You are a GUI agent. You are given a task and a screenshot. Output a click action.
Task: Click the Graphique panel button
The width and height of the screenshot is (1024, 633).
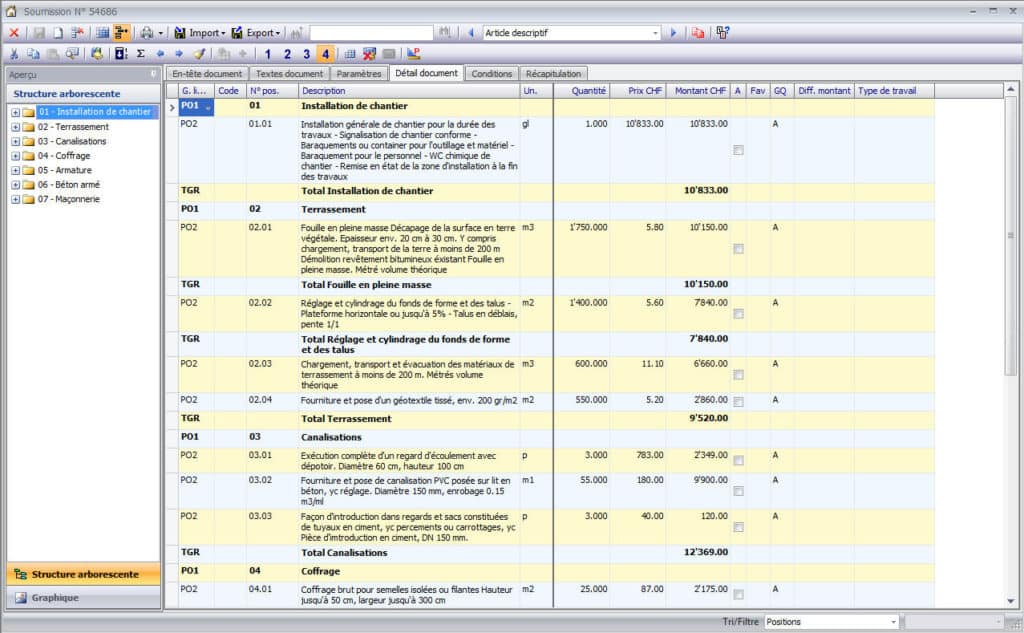(x=84, y=598)
